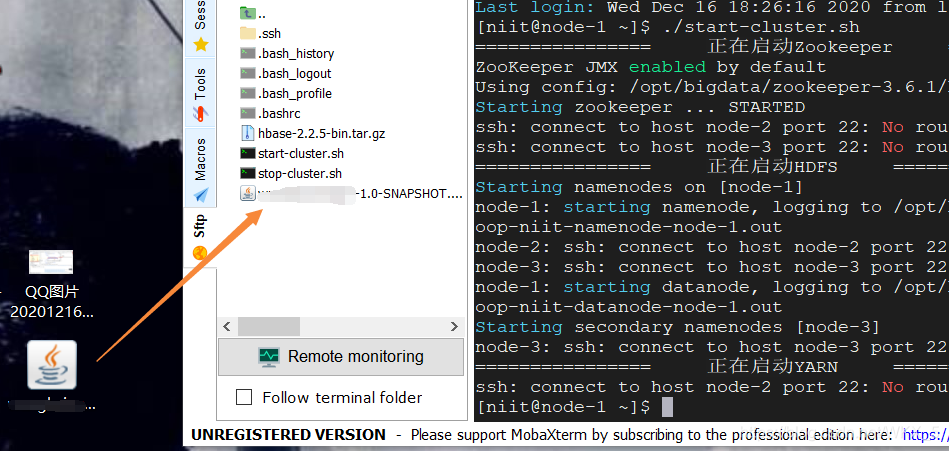Image resolution: width=949 pixels, height=451 pixels.
Task: Select the .bash_profile file icon
Action: click(248, 93)
